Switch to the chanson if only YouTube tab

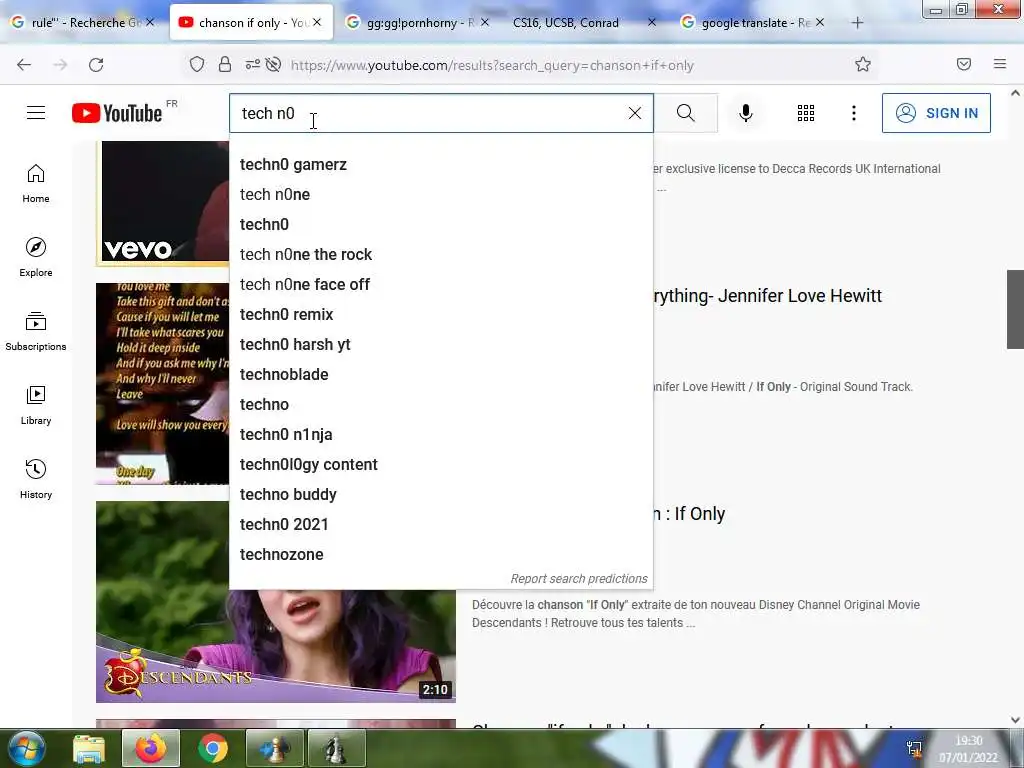tap(251, 23)
